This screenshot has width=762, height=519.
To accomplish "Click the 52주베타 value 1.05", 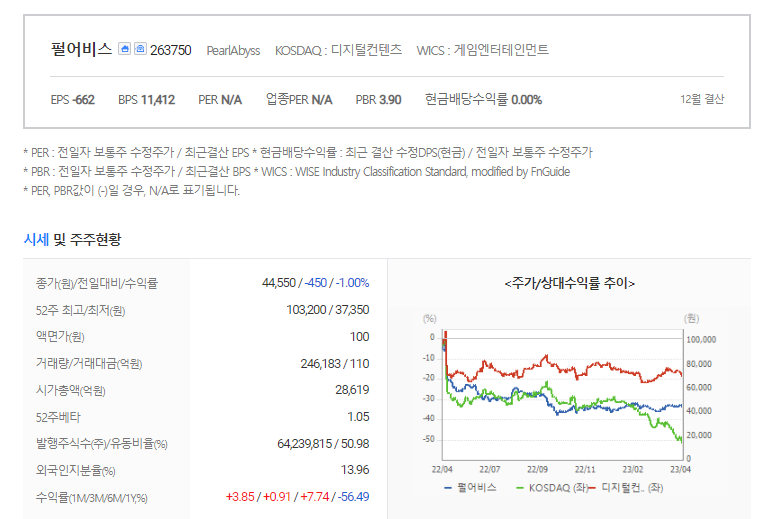I will click(x=358, y=416).
